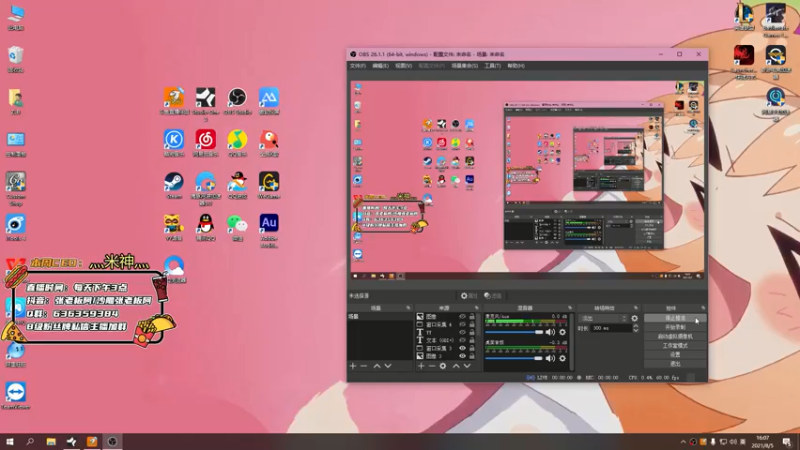800x450 pixels.
Task: Toggle lock on 图像 3 source
Action: pos(472,356)
